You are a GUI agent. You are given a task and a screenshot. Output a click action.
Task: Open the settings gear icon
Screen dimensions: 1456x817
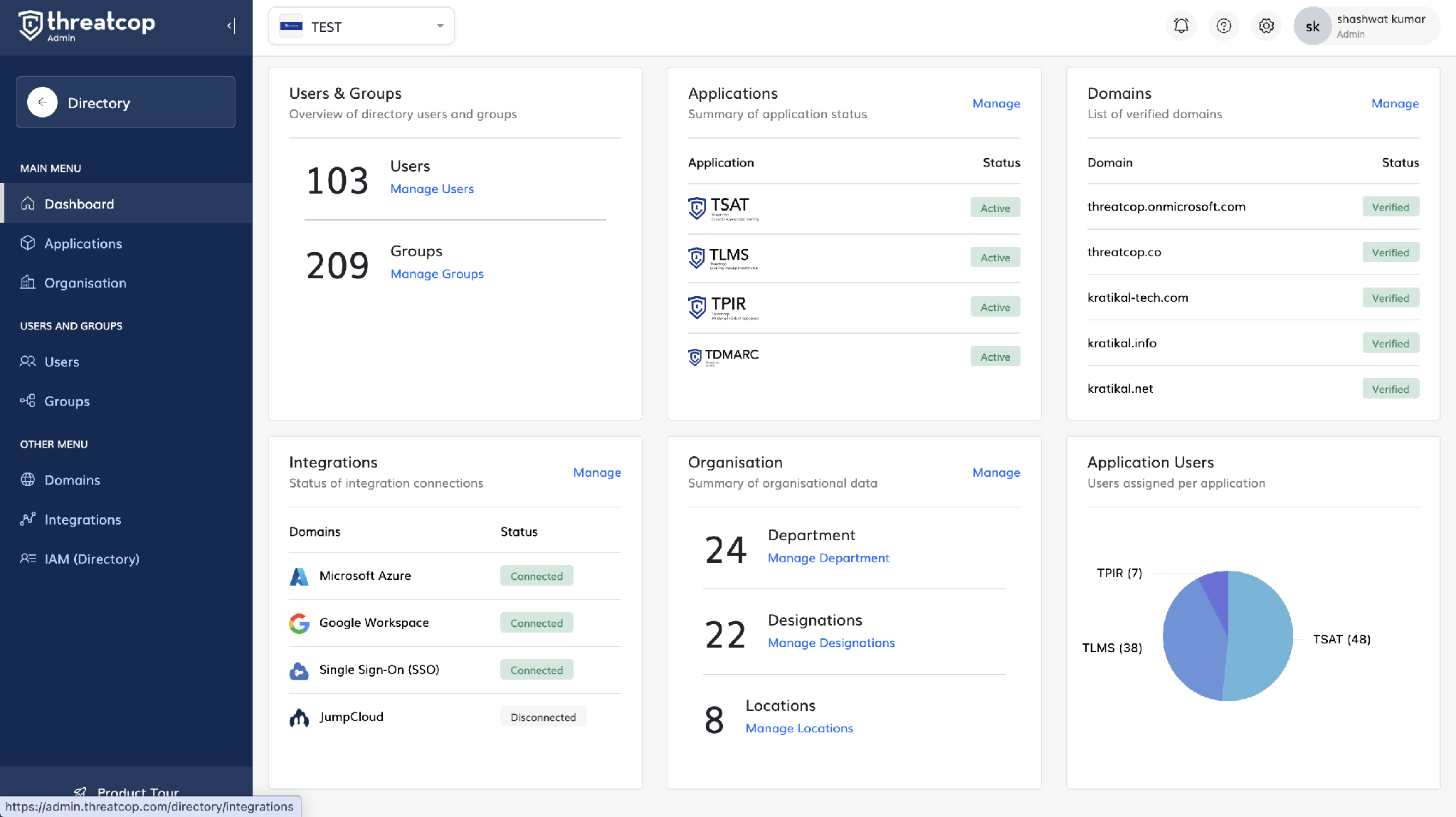[x=1266, y=26]
